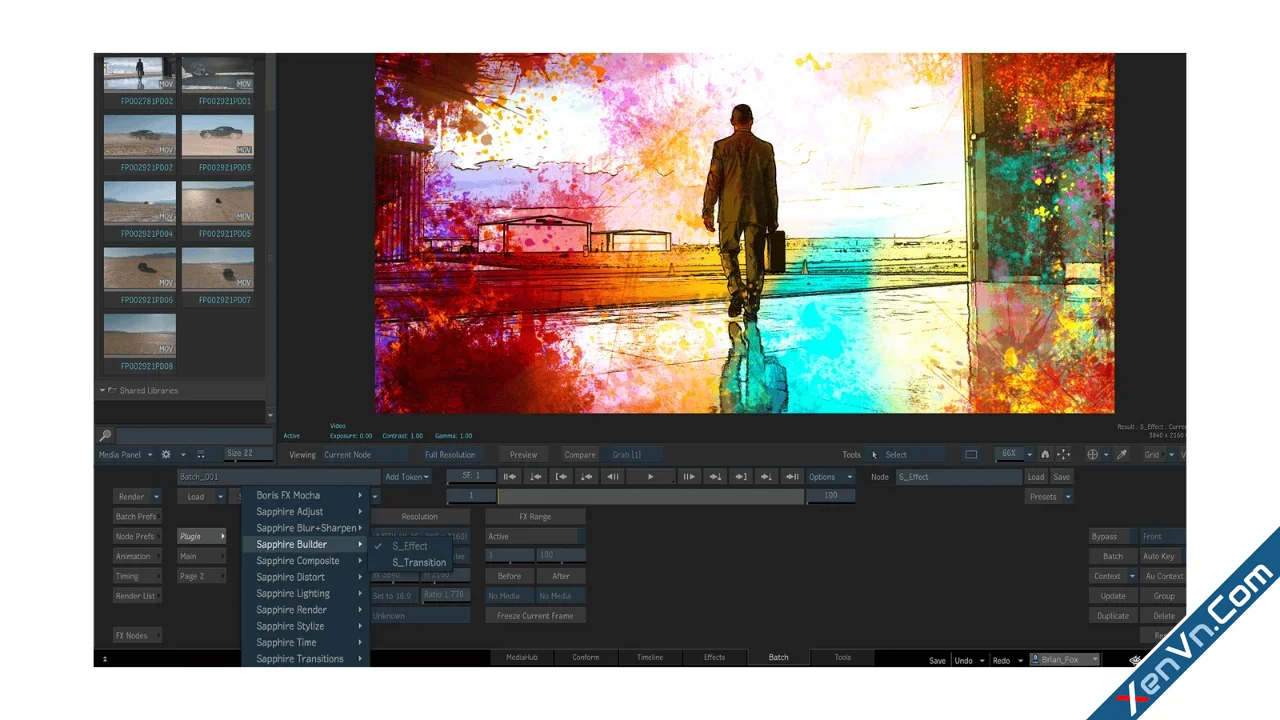Step forward one frame transport button

tap(689, 477)
